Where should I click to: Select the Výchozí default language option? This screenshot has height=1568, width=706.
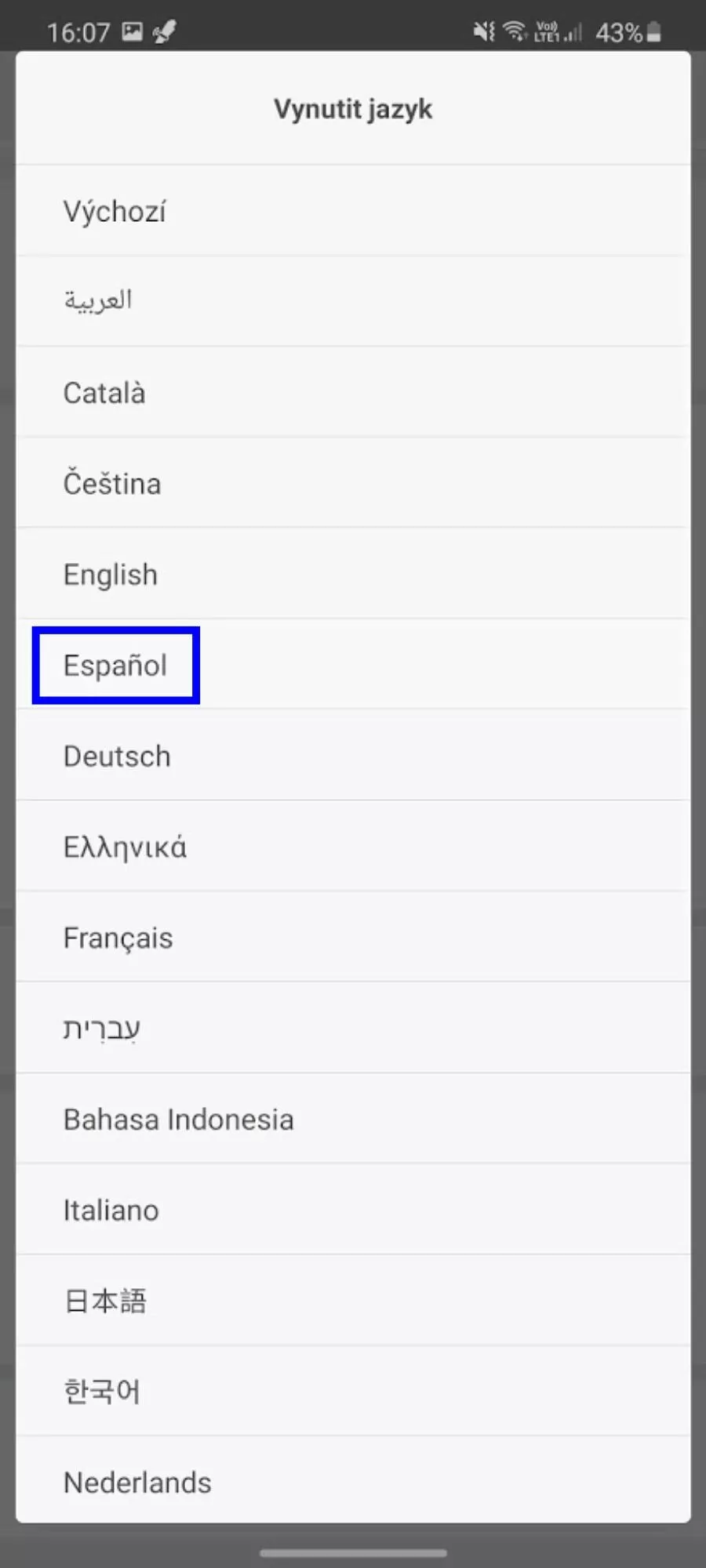pyautogui.click(x=353, y=211)
